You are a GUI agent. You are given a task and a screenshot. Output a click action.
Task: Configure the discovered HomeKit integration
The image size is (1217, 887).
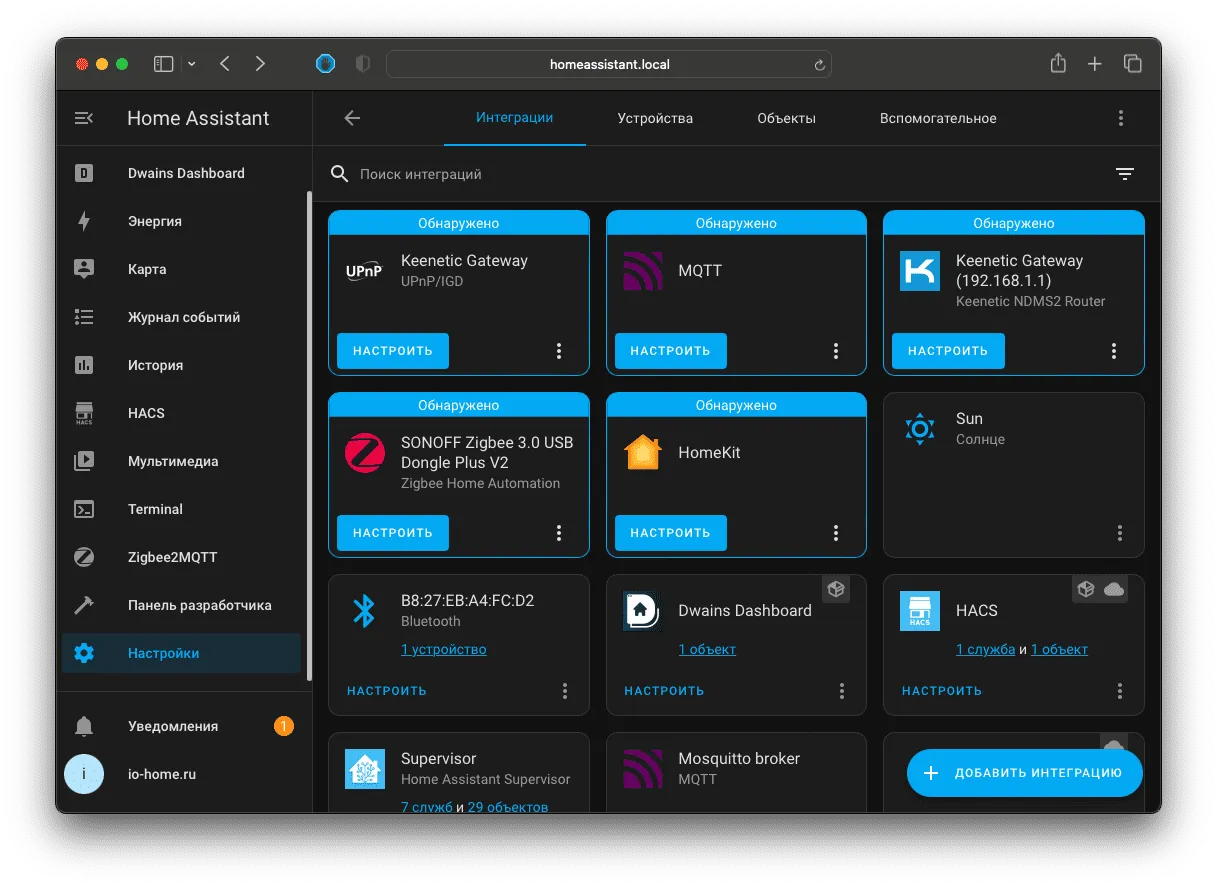[x=670, y=533]
